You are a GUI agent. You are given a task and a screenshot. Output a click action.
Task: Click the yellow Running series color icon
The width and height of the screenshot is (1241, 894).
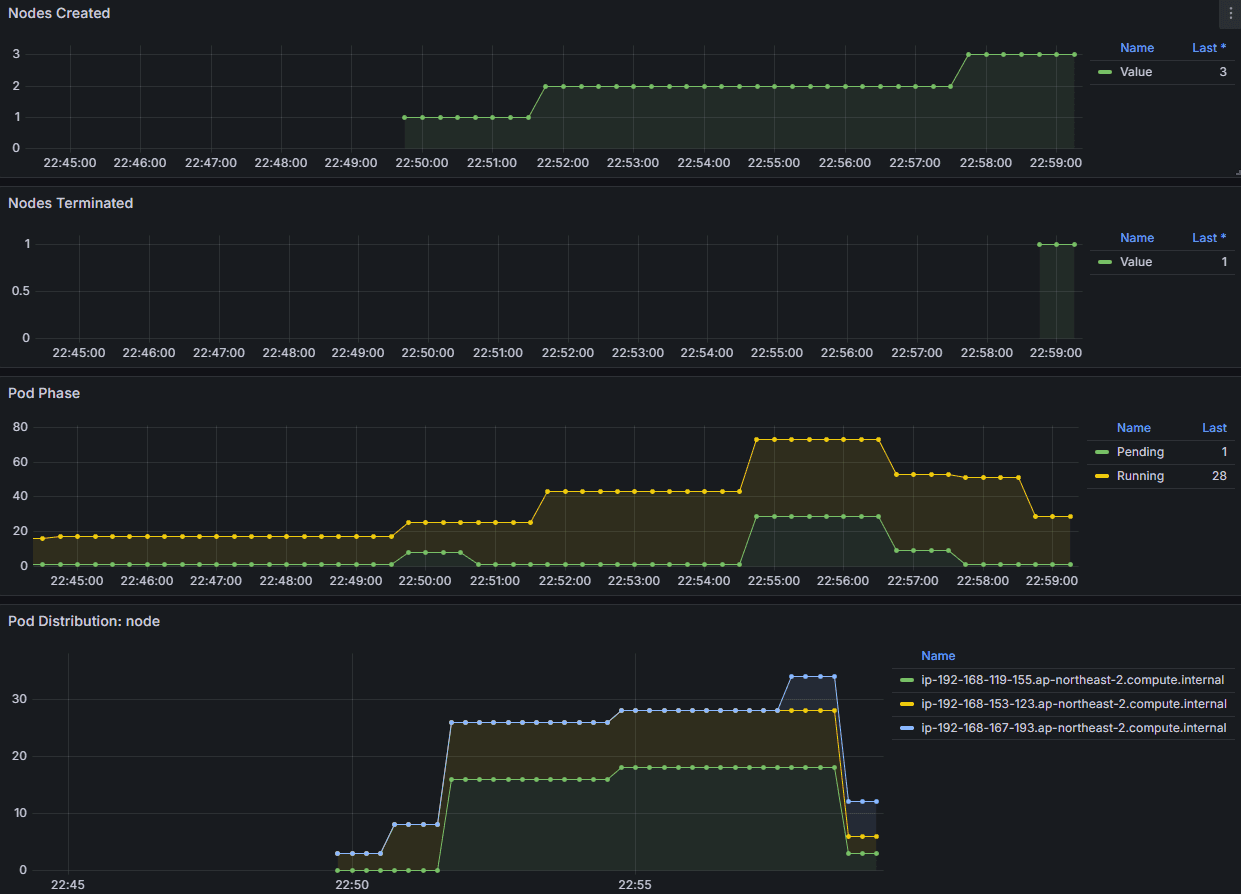click(1100, 477)
